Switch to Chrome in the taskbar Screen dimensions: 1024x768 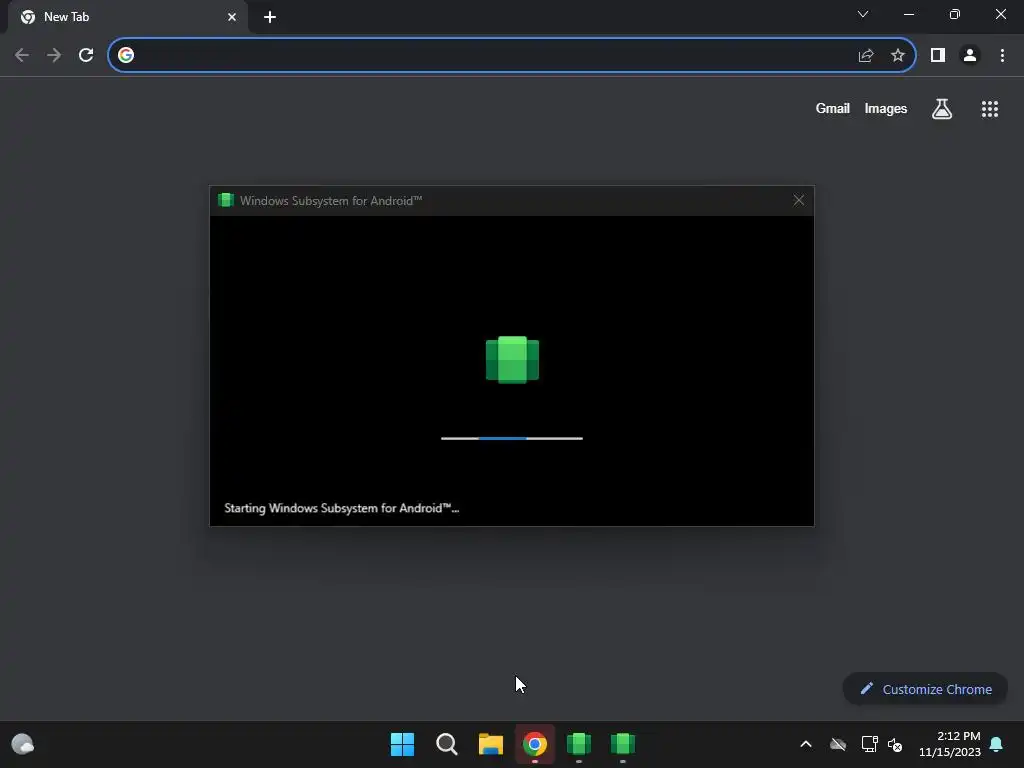[535, 744]
